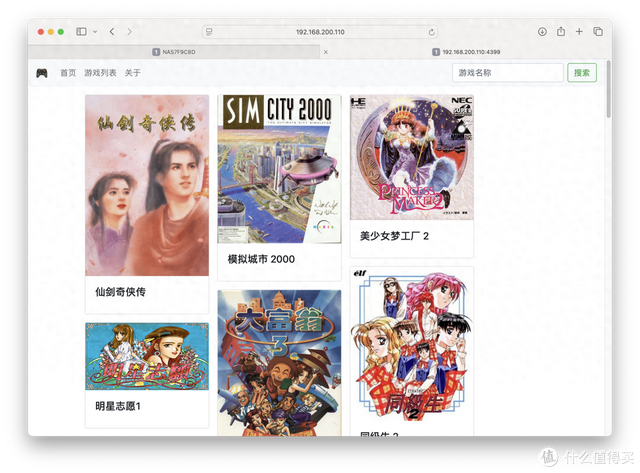Click the yellow minimize window button
The height and width of the screenshot is (473, 640).
tap(51, 32)
